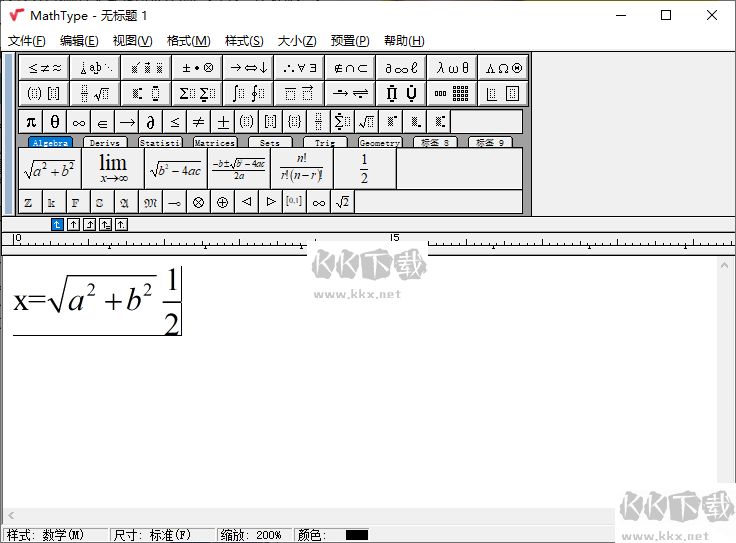The width and height of the screenshot is (736, 543).
Task: Open the logical symbols palette (∴∀∃)
Action: 299,68
